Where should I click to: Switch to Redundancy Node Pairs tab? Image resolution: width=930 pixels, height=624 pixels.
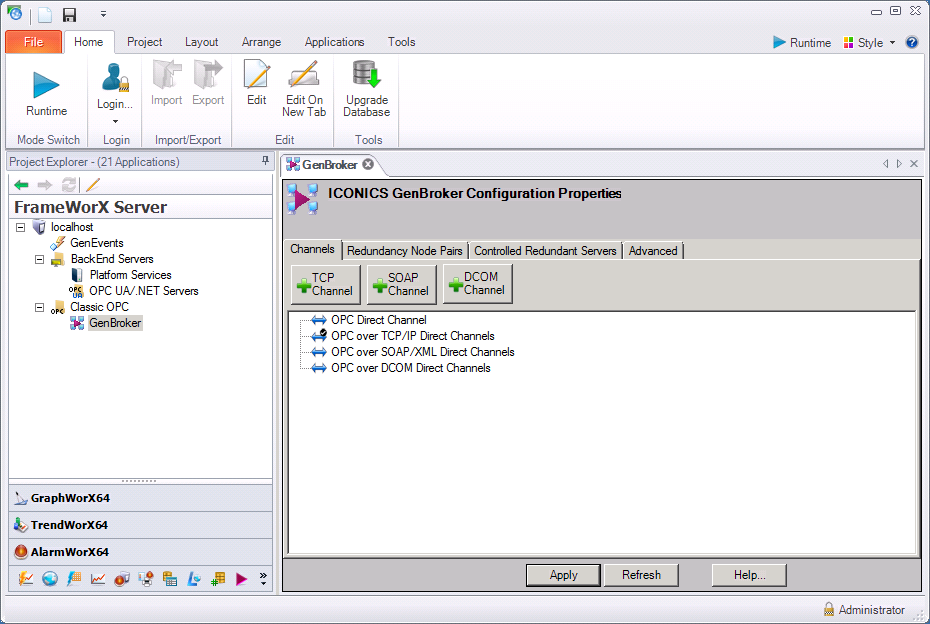(x=405, y=251)
